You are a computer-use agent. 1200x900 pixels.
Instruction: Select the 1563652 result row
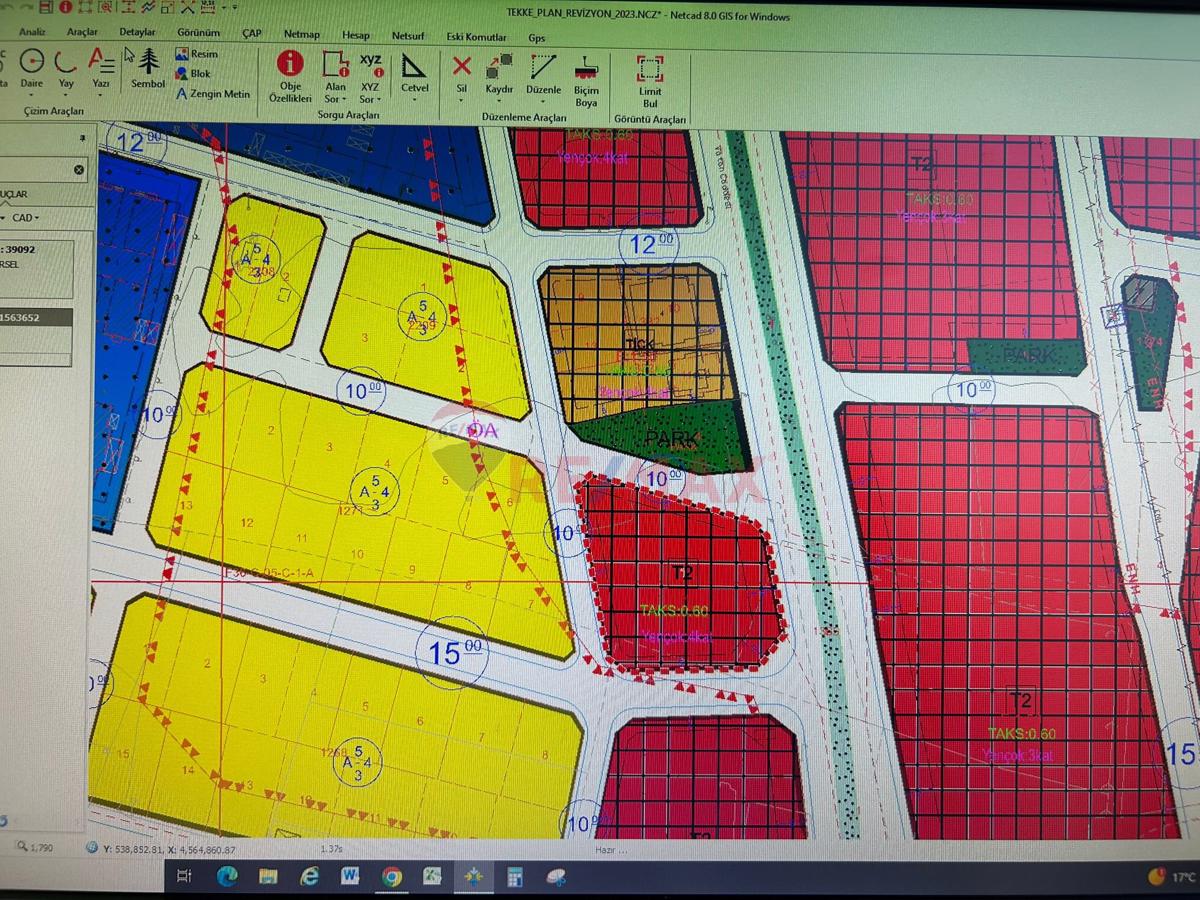click(36, 318)
